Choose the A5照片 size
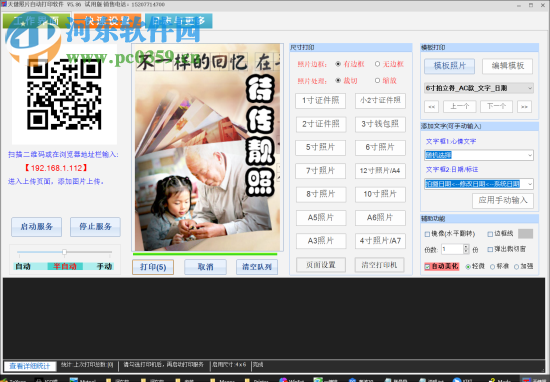The width and height of the screenshot is (550, 382). (321, 217)
